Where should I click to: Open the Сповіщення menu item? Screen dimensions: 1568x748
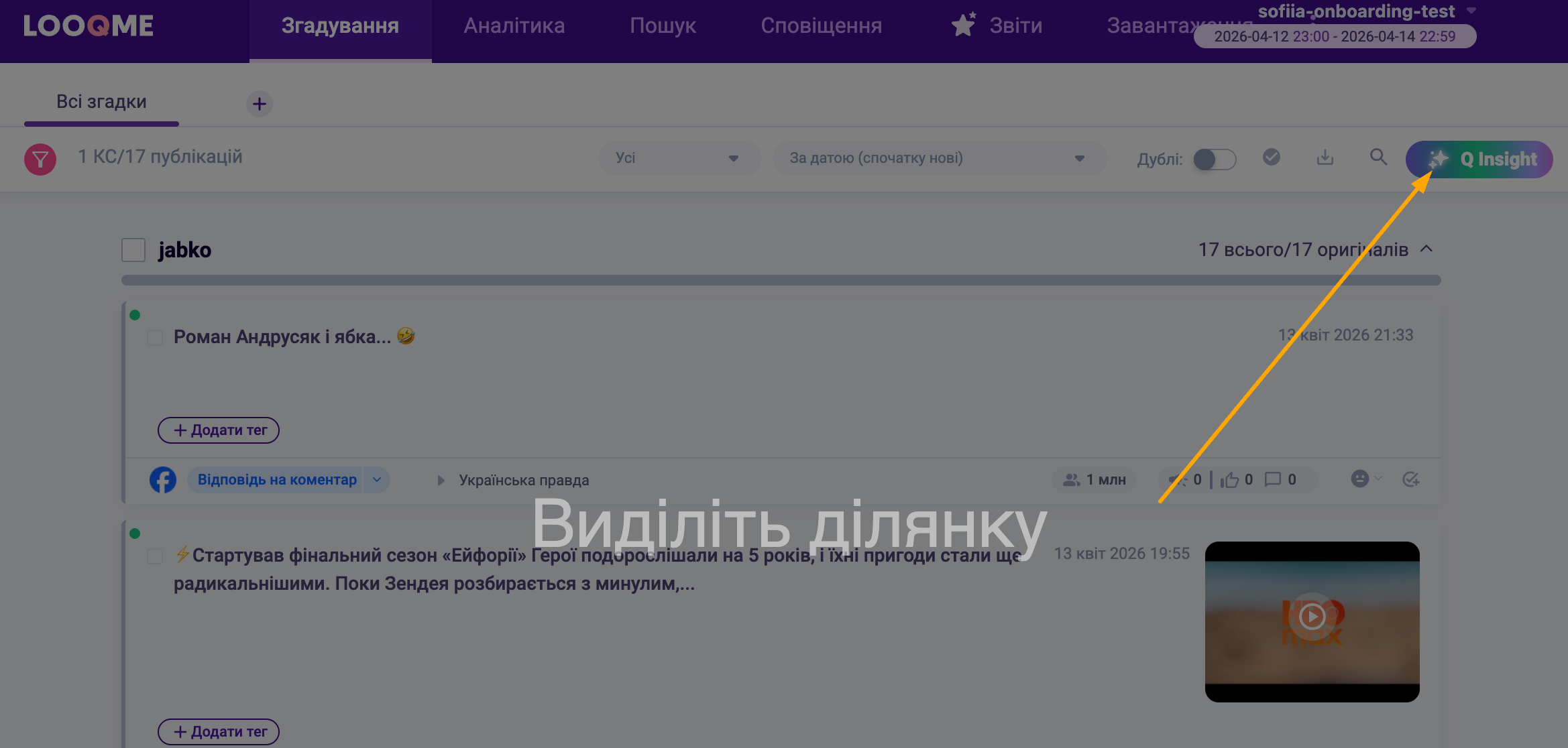click(x=822, y=25)
